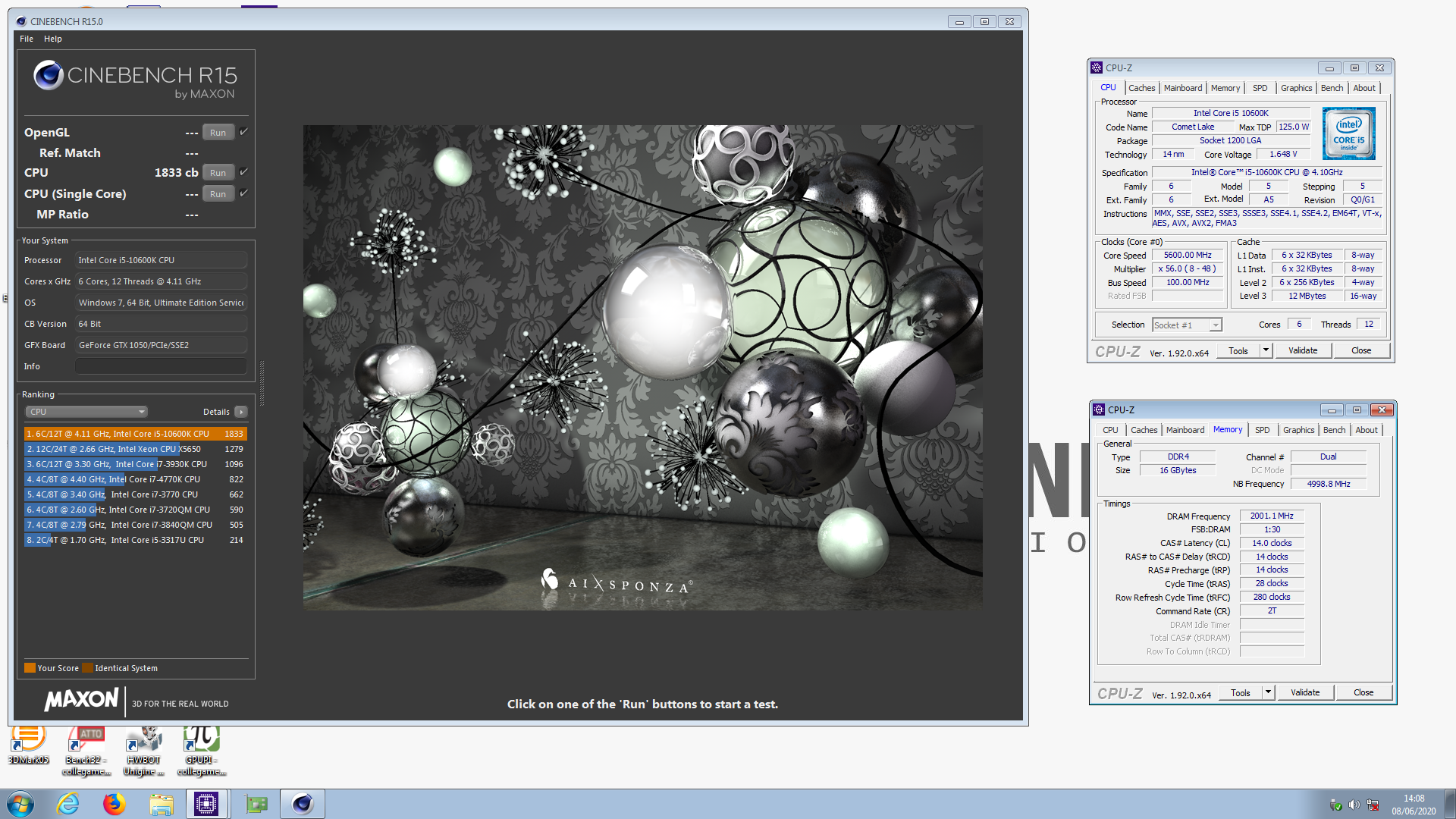Expand Tools dropdown arrow in bottom CPU-Z
The width and height of the screenshot is (1456, 819).
tap(1268, 693)
